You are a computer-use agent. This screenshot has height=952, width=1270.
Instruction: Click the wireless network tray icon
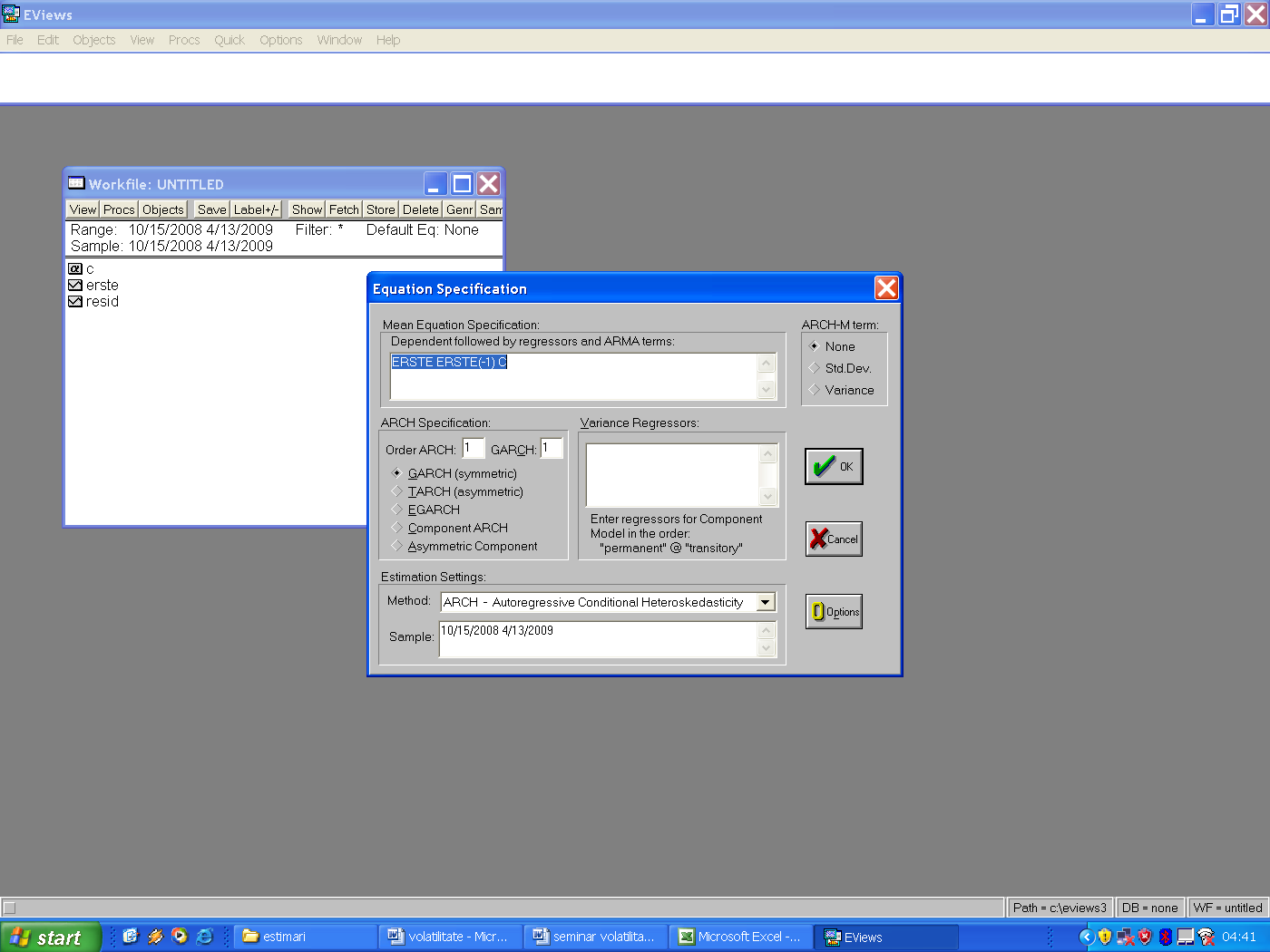pyautogui.click(x=1206, y=937)
